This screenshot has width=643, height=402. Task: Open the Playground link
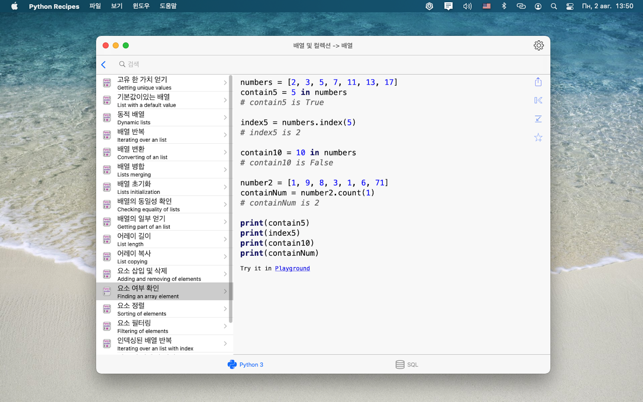pos(292,268)
